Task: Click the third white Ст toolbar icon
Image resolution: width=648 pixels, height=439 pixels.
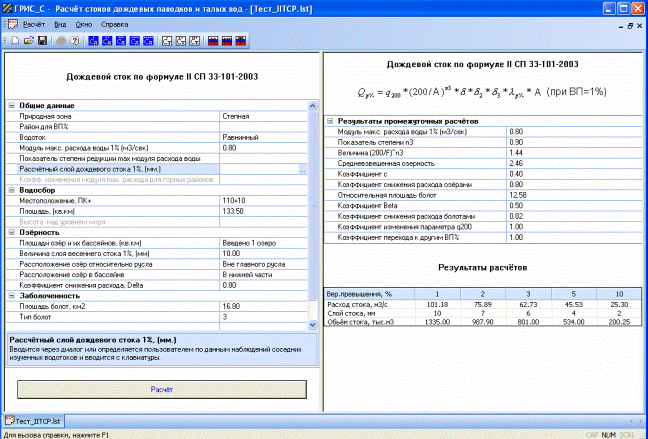Action: pos(194,41)
